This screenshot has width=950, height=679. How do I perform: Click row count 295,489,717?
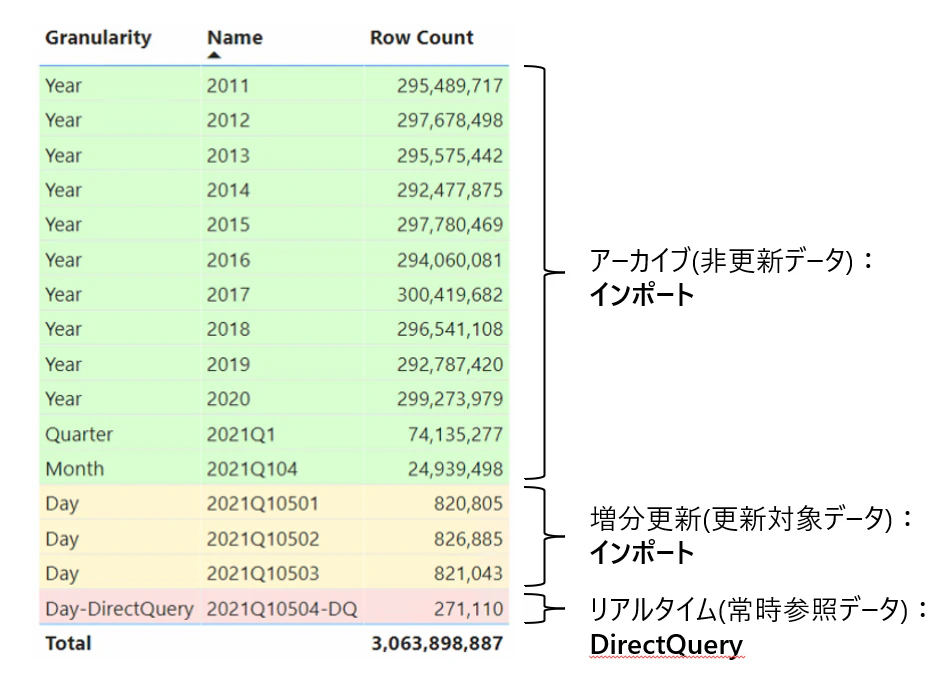[x=450, y=85]
